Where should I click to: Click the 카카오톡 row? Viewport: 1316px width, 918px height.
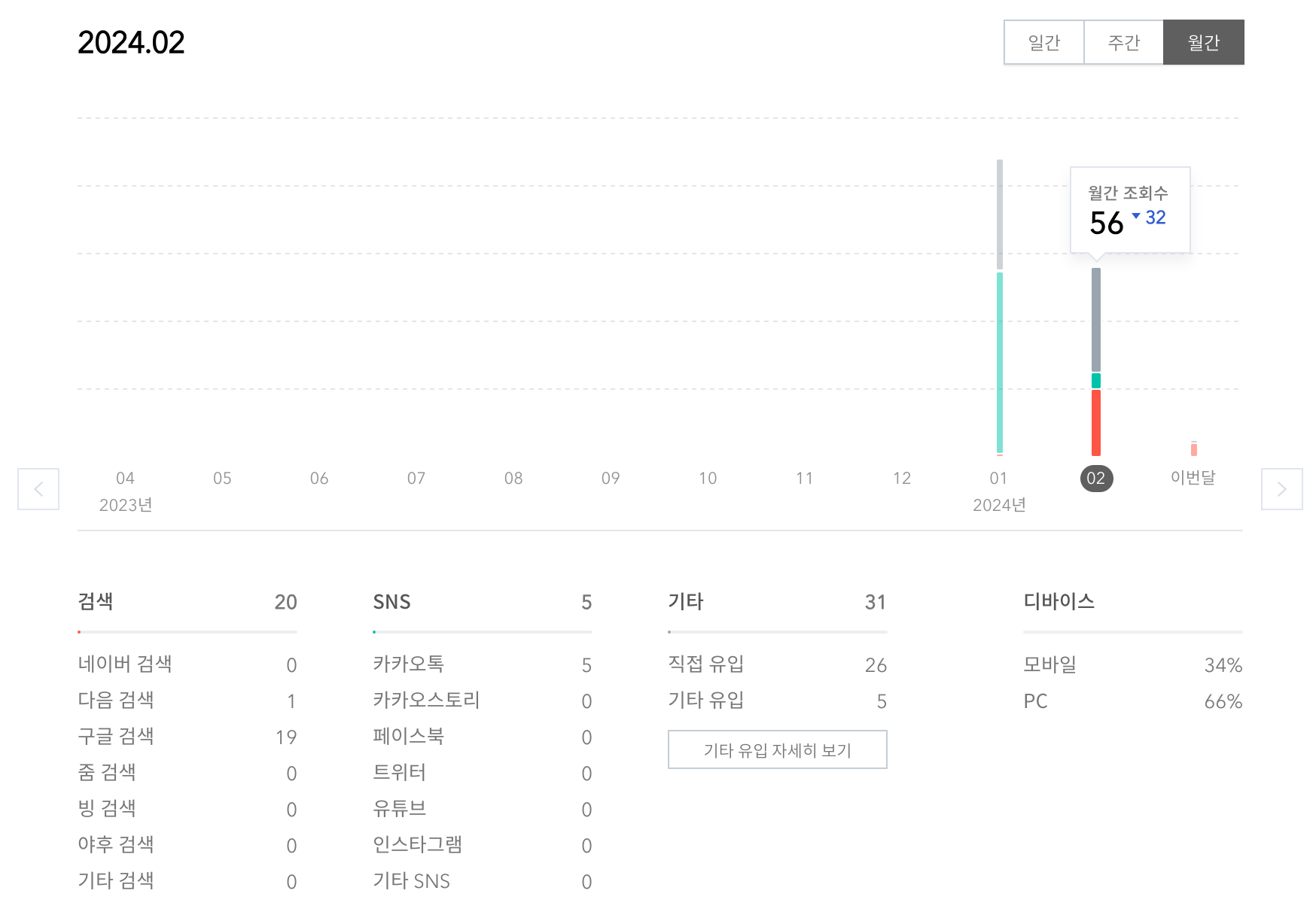click(483, 664)
